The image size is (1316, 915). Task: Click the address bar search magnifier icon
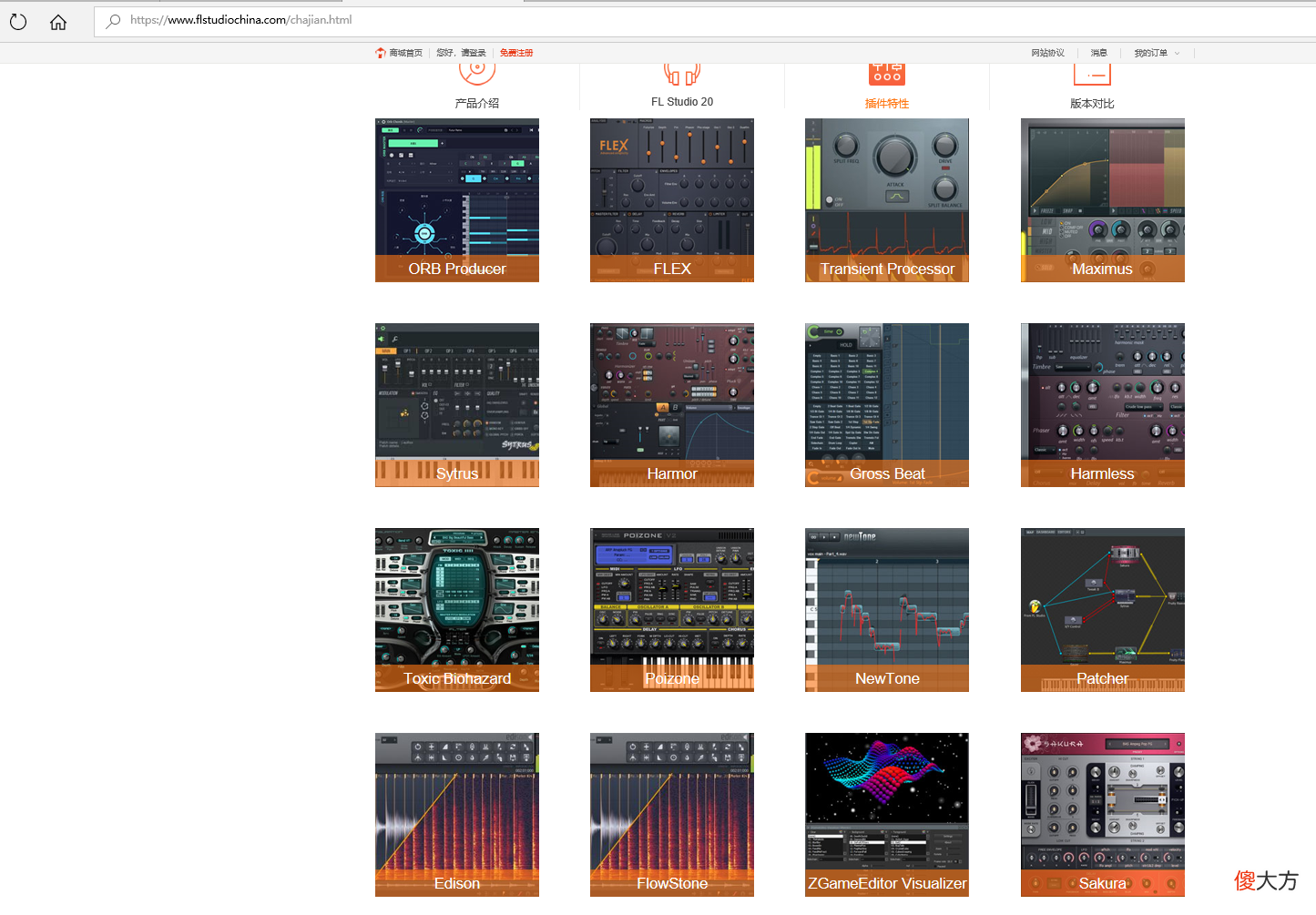tap(113, 21)
